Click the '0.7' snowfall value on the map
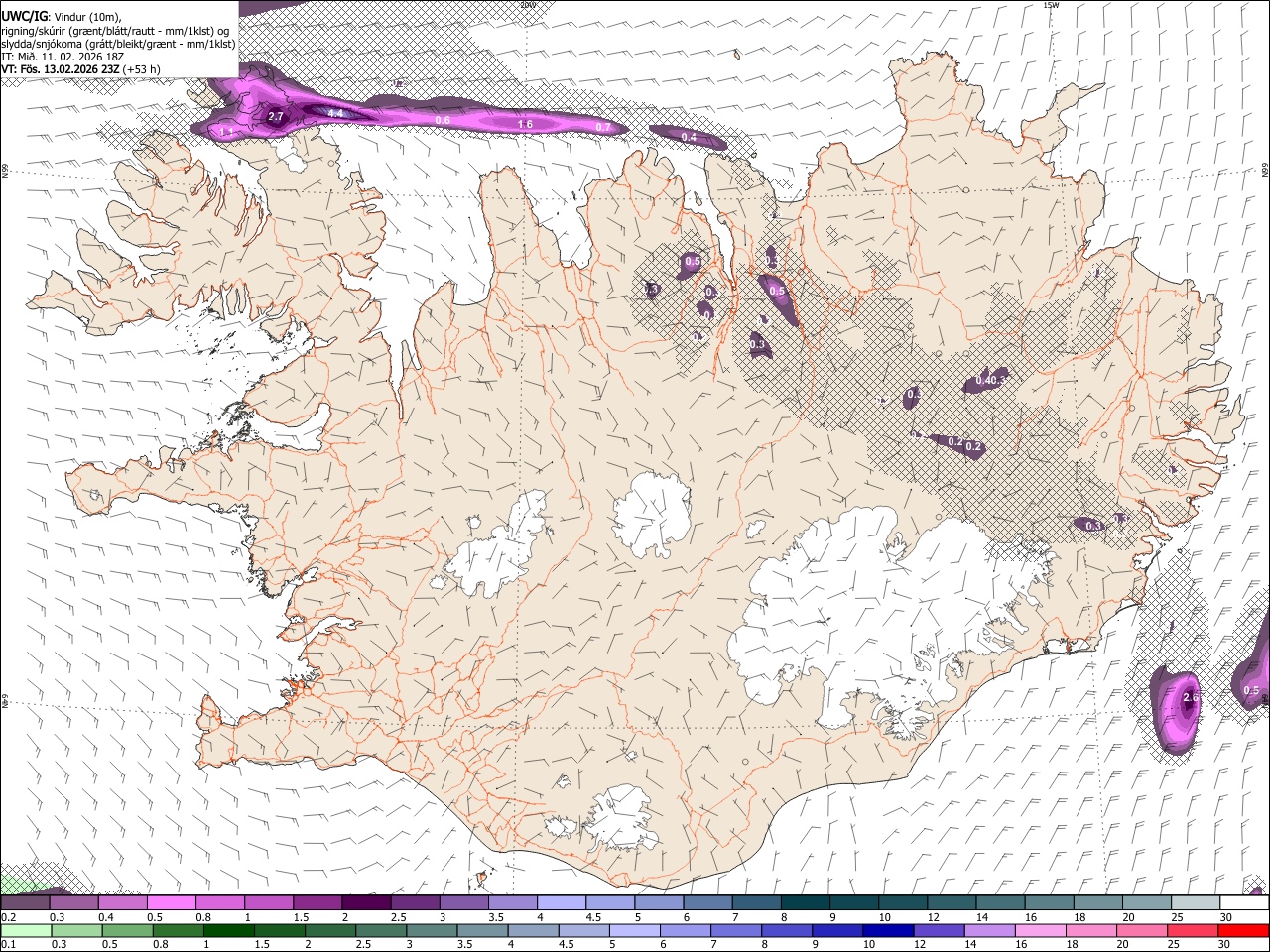This screenshot has height=952, width=1270. (603, 127)
